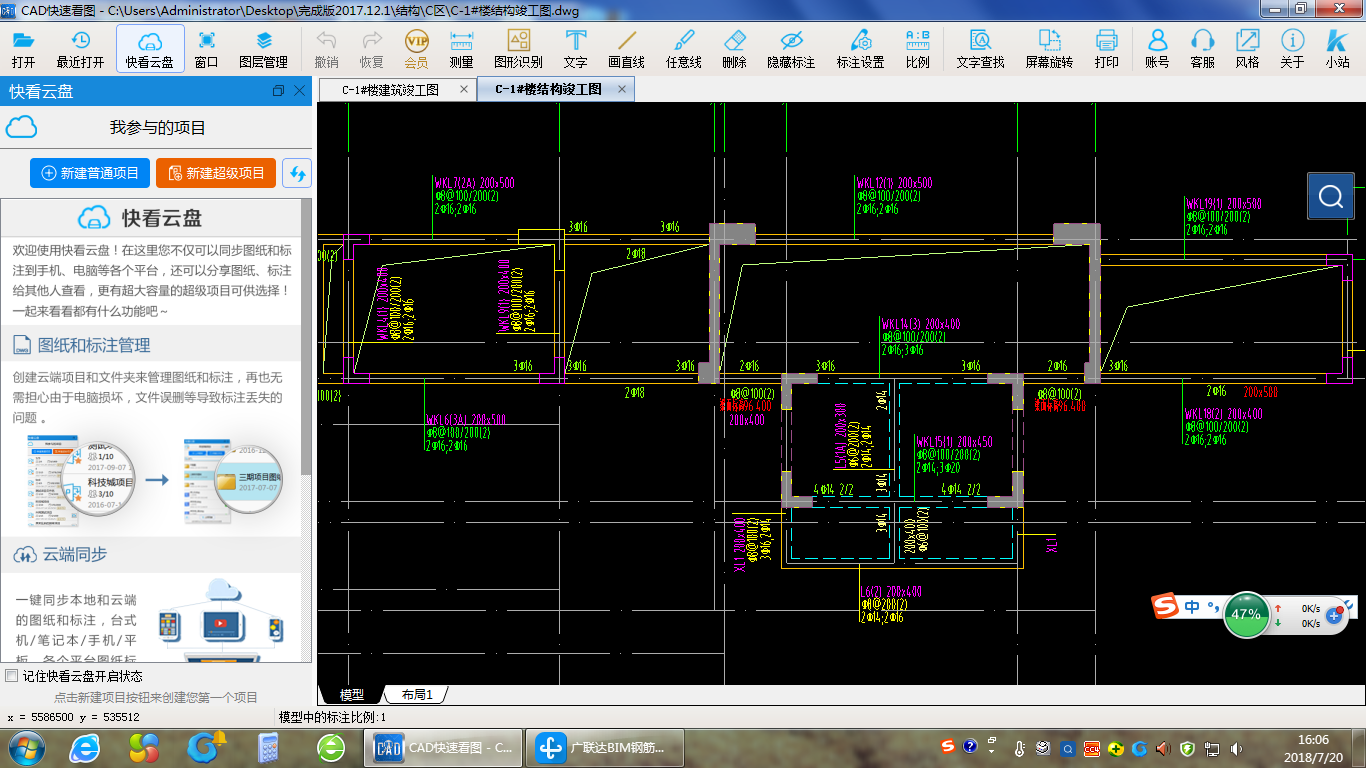Open 客服 customer service icon

1203,49
